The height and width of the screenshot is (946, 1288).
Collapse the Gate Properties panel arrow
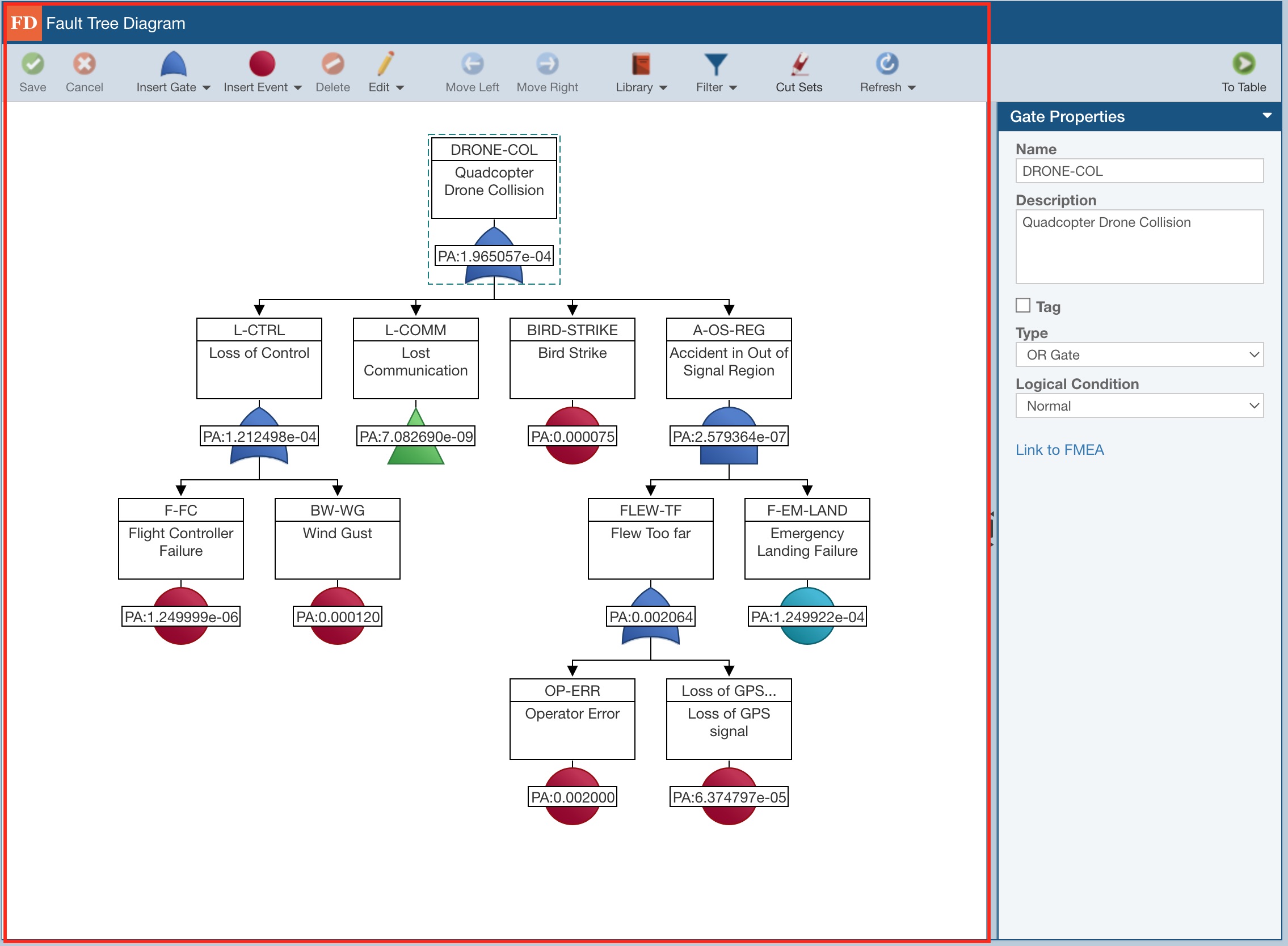pos(1267,116)
